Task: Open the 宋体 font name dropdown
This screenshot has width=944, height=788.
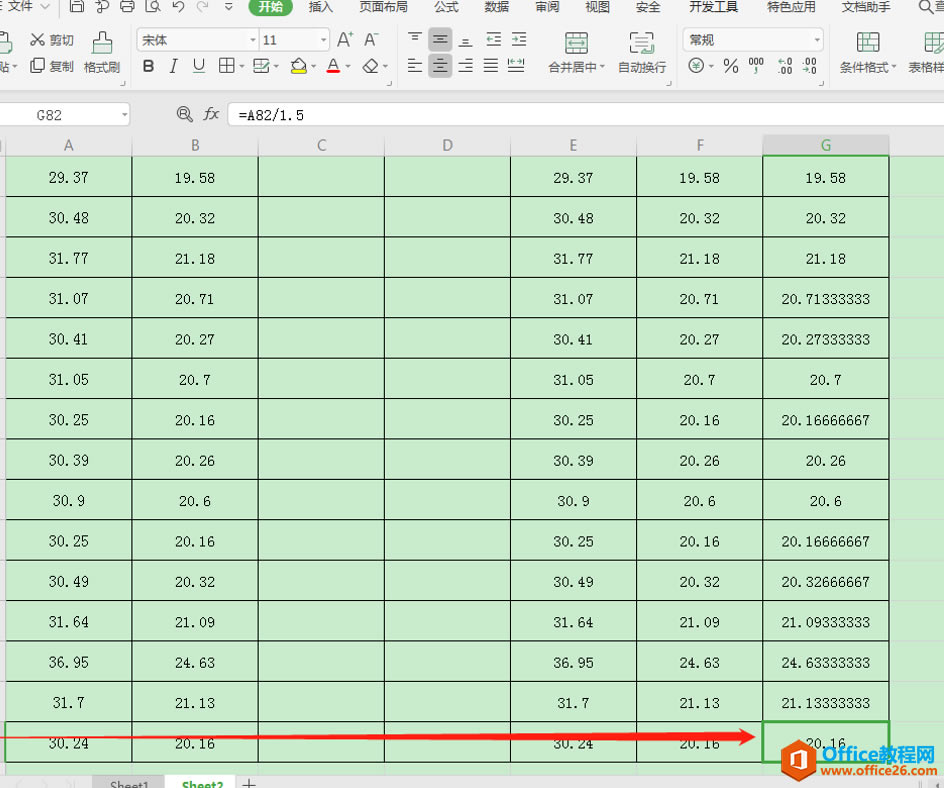Action: [x=253, y=40]
